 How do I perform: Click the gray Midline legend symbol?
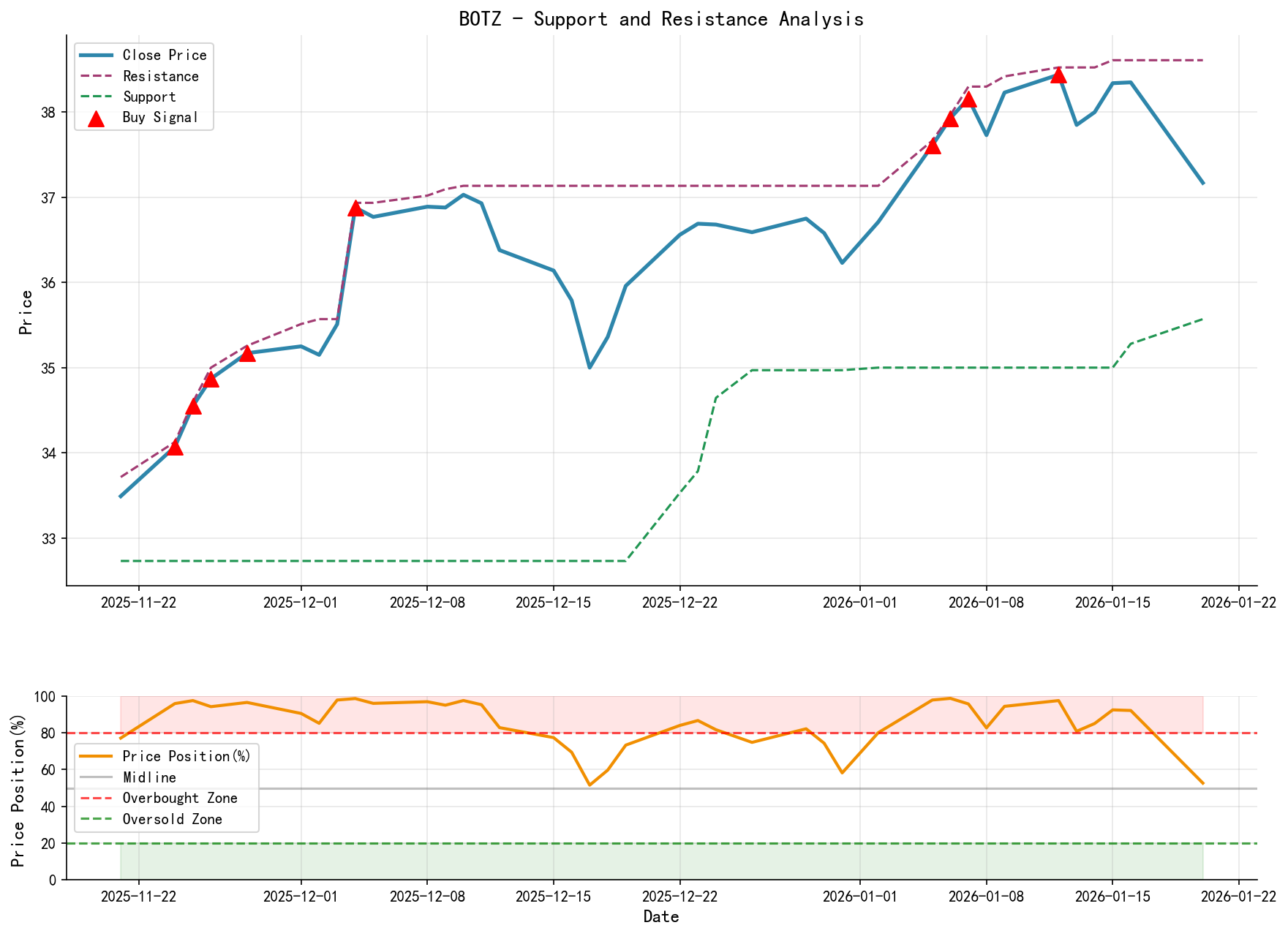point(97,777)
